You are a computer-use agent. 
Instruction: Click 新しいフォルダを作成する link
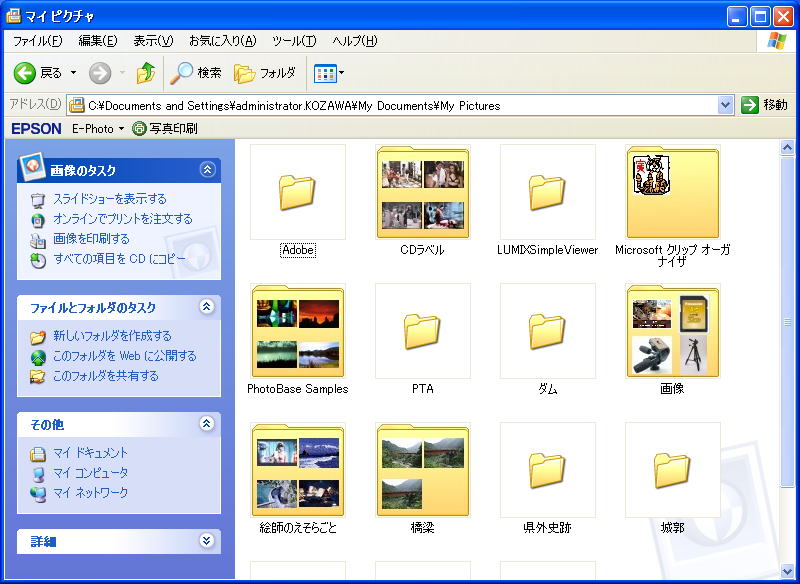[111, 336]
